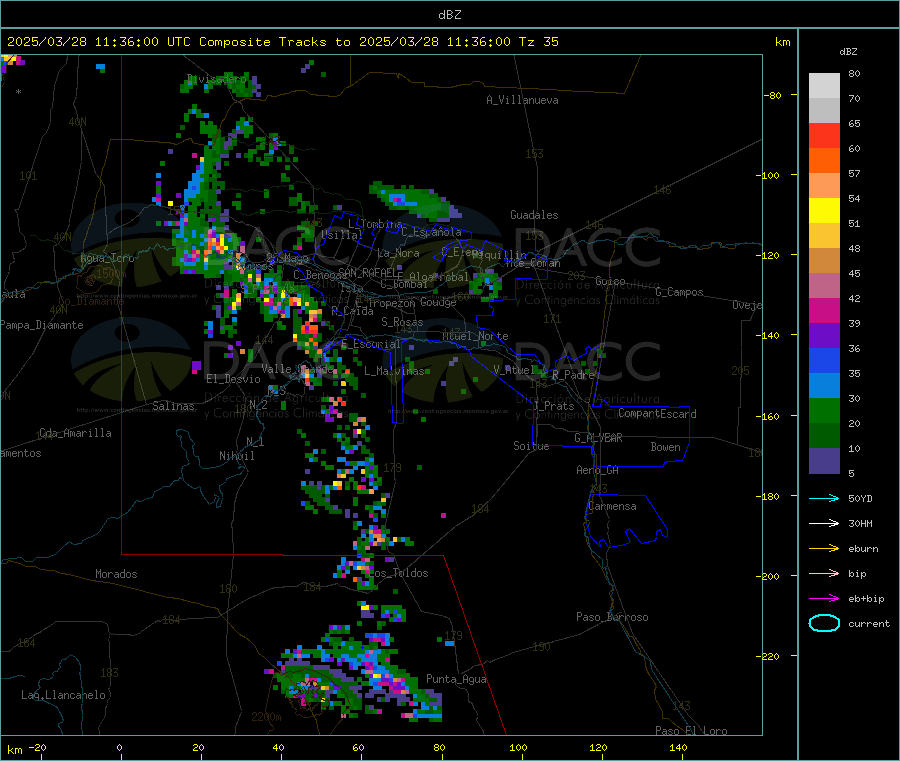Click the 'Laq.Llancanelo' map label
The height and width of the screenshot is (761, 900).
click(63, 695)
